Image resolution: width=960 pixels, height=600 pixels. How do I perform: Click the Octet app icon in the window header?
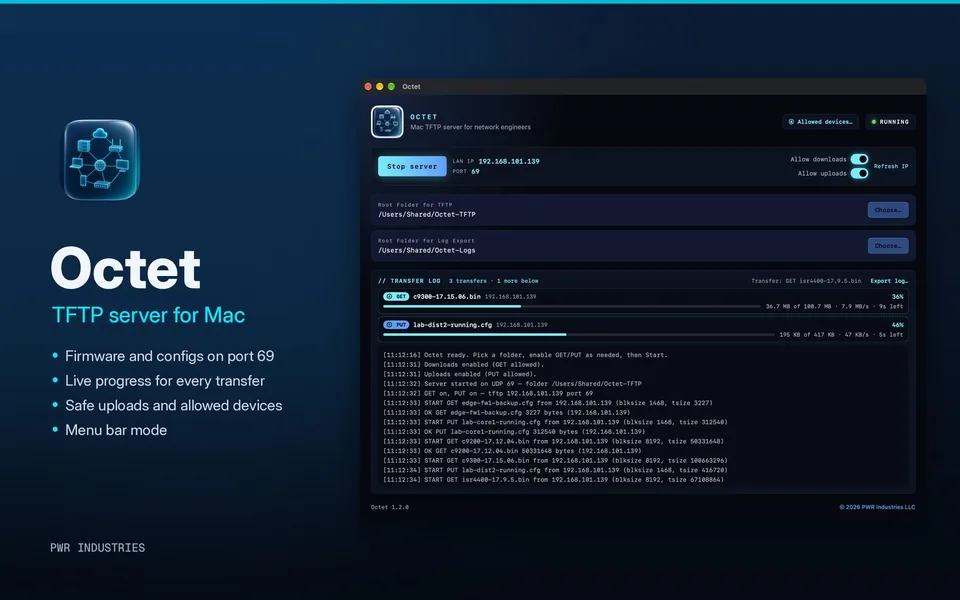[387, 122]
